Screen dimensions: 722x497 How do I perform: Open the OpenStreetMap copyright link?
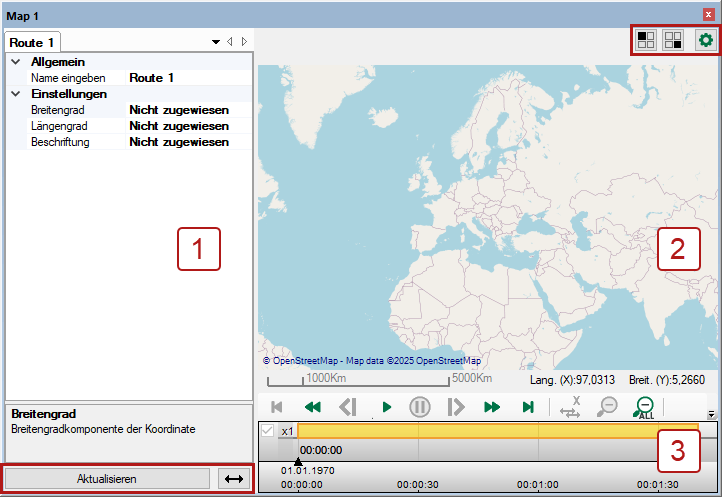click(x=372, y=361)
